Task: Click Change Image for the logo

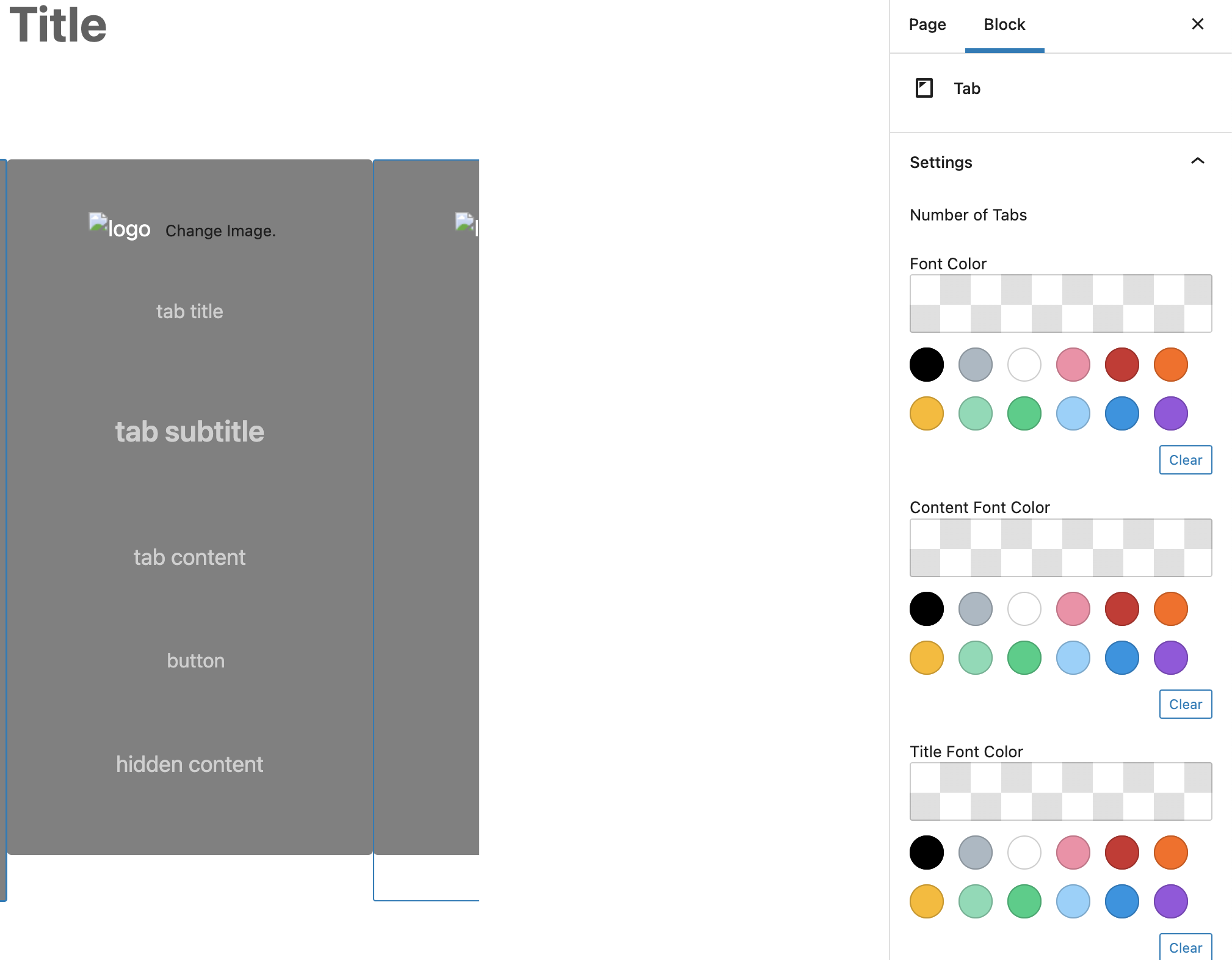Action: click(x=220, y=230)
